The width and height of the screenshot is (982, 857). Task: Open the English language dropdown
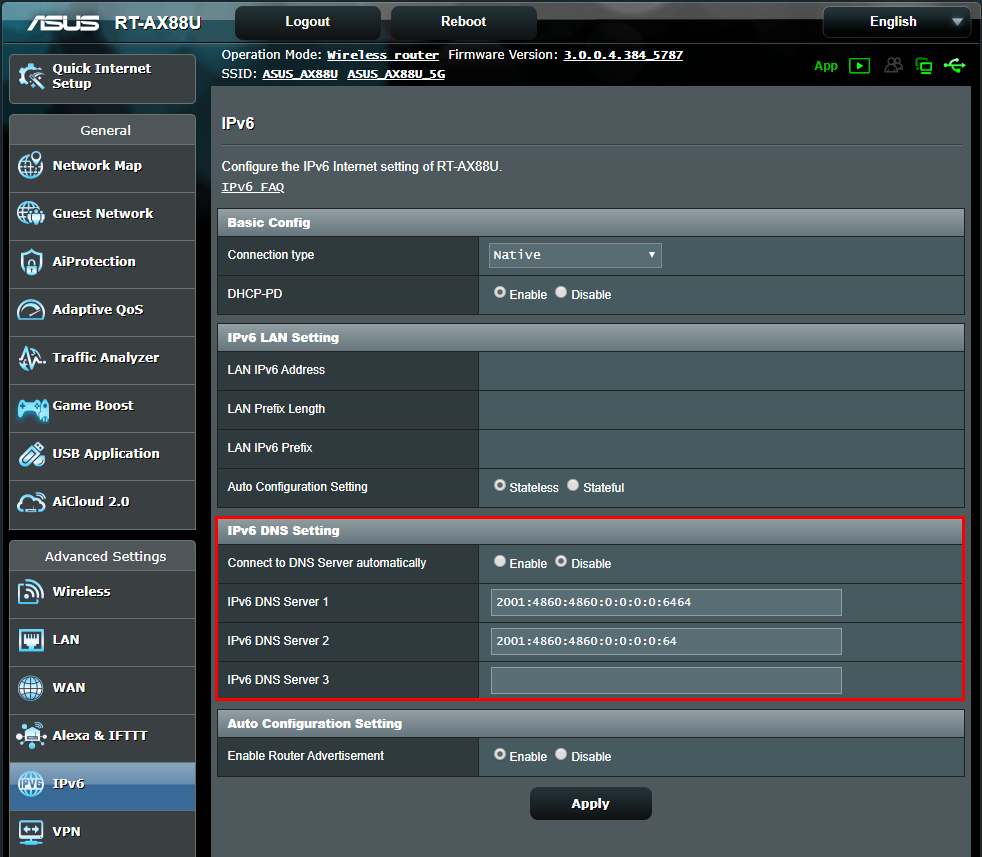(896, 22)
